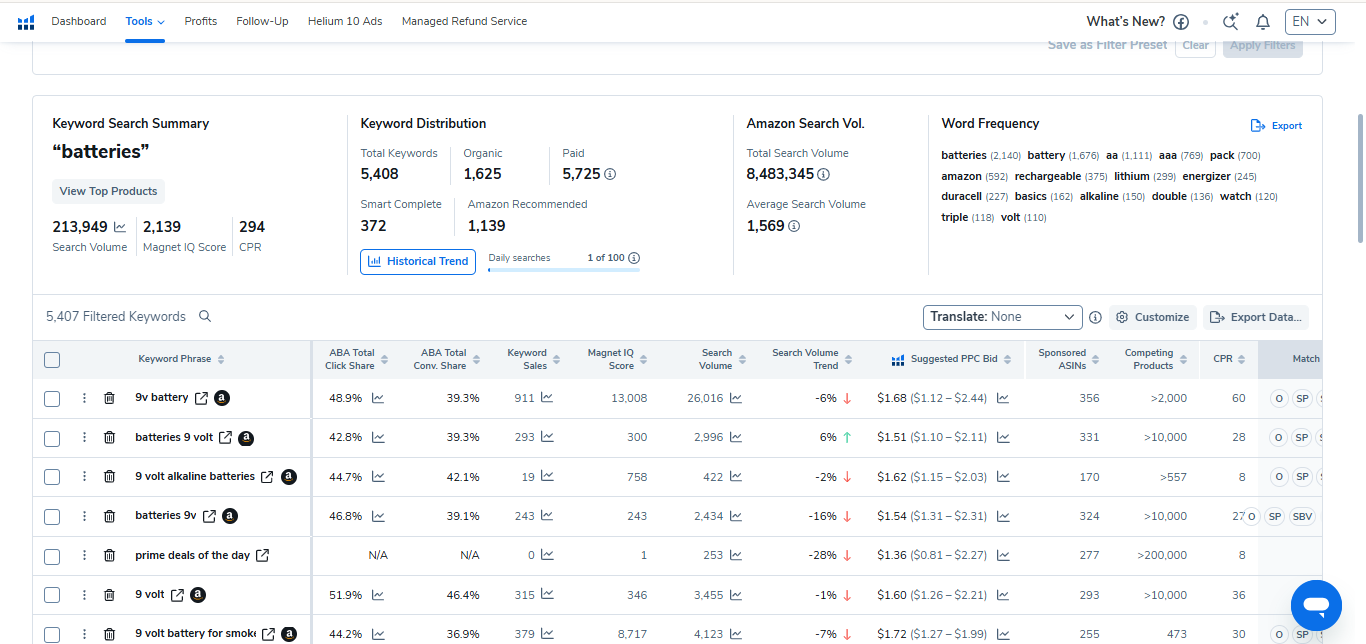Image resolution: width=1366 pixels, height=644 pixels.
Task: Open the EN language selector
Action: (1311, 21)
